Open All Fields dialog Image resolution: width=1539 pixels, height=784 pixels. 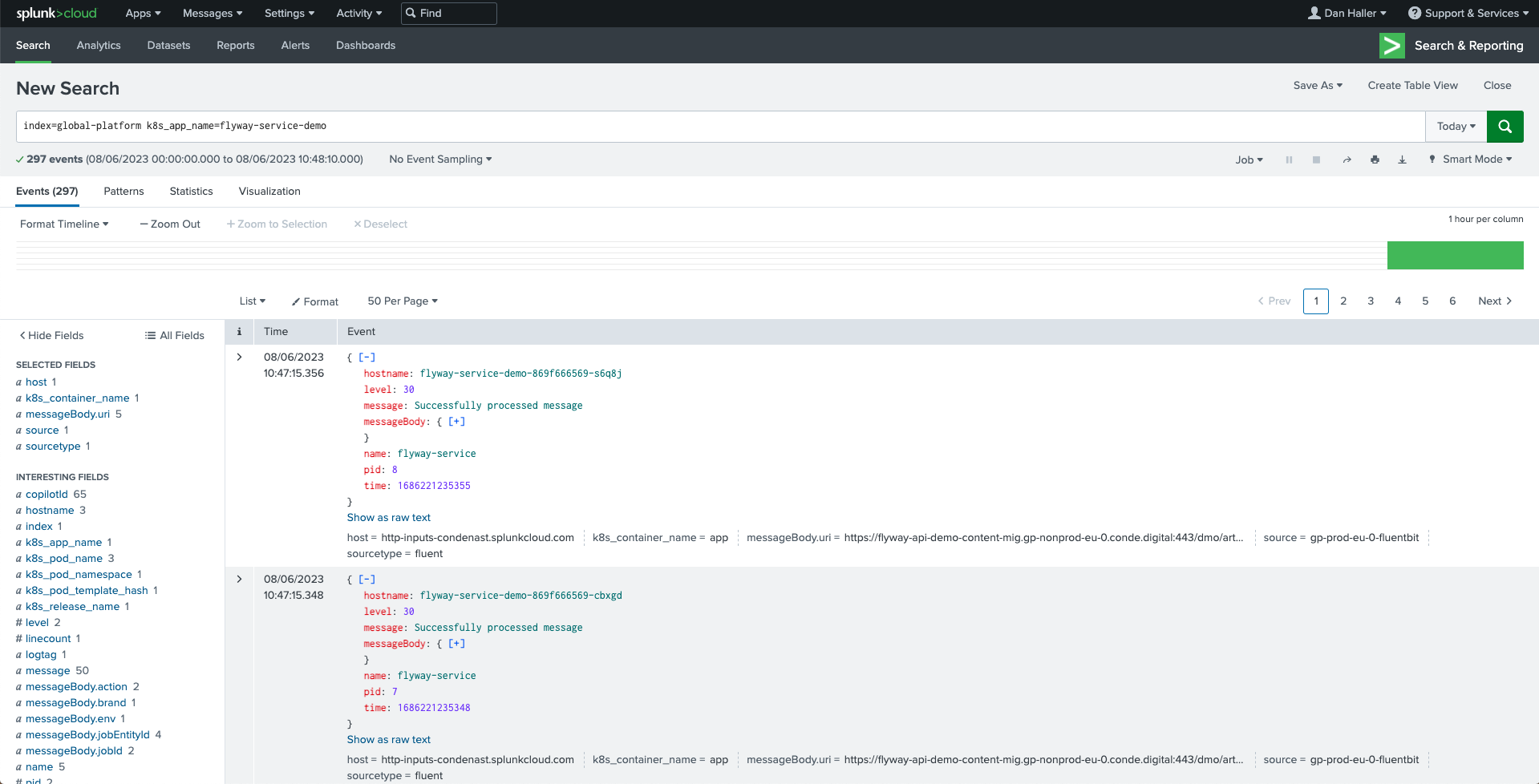(175, 335)
